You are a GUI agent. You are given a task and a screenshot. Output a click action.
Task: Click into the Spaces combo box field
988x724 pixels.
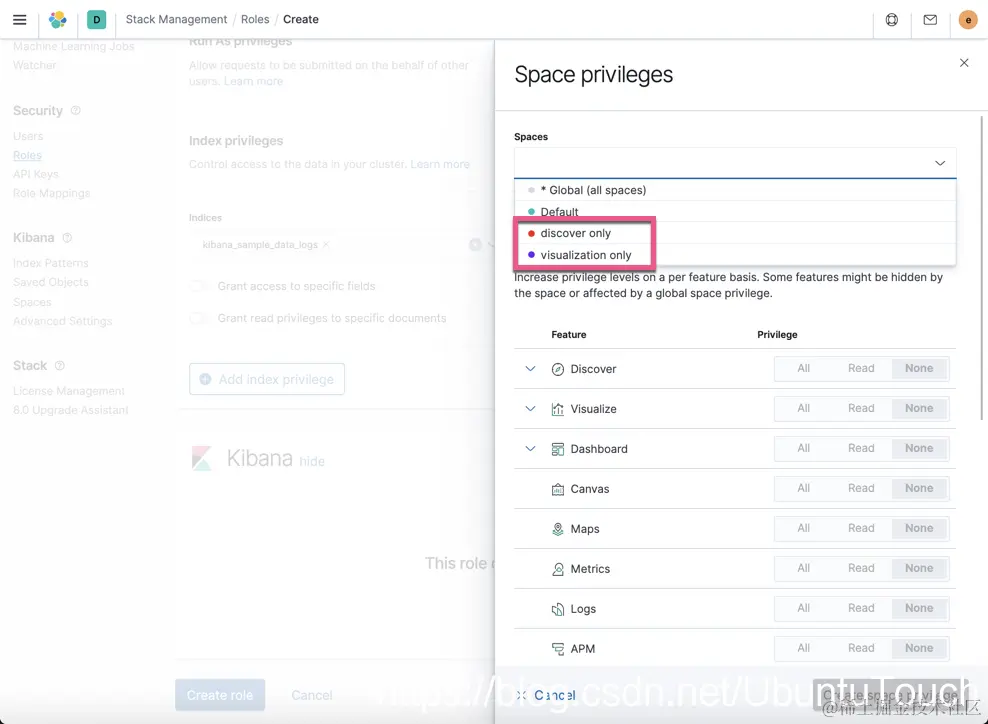(x=735, y=163)
